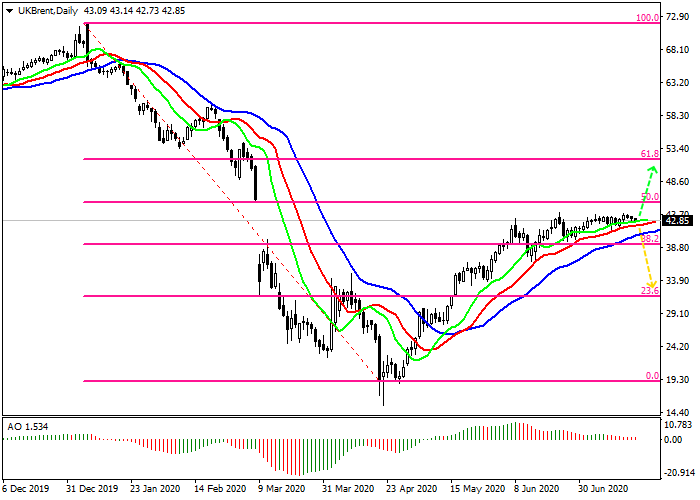This screenshot has width=700, height=500.
Task: Click the AO 1.534 indicator label
Action: (27, 426)
